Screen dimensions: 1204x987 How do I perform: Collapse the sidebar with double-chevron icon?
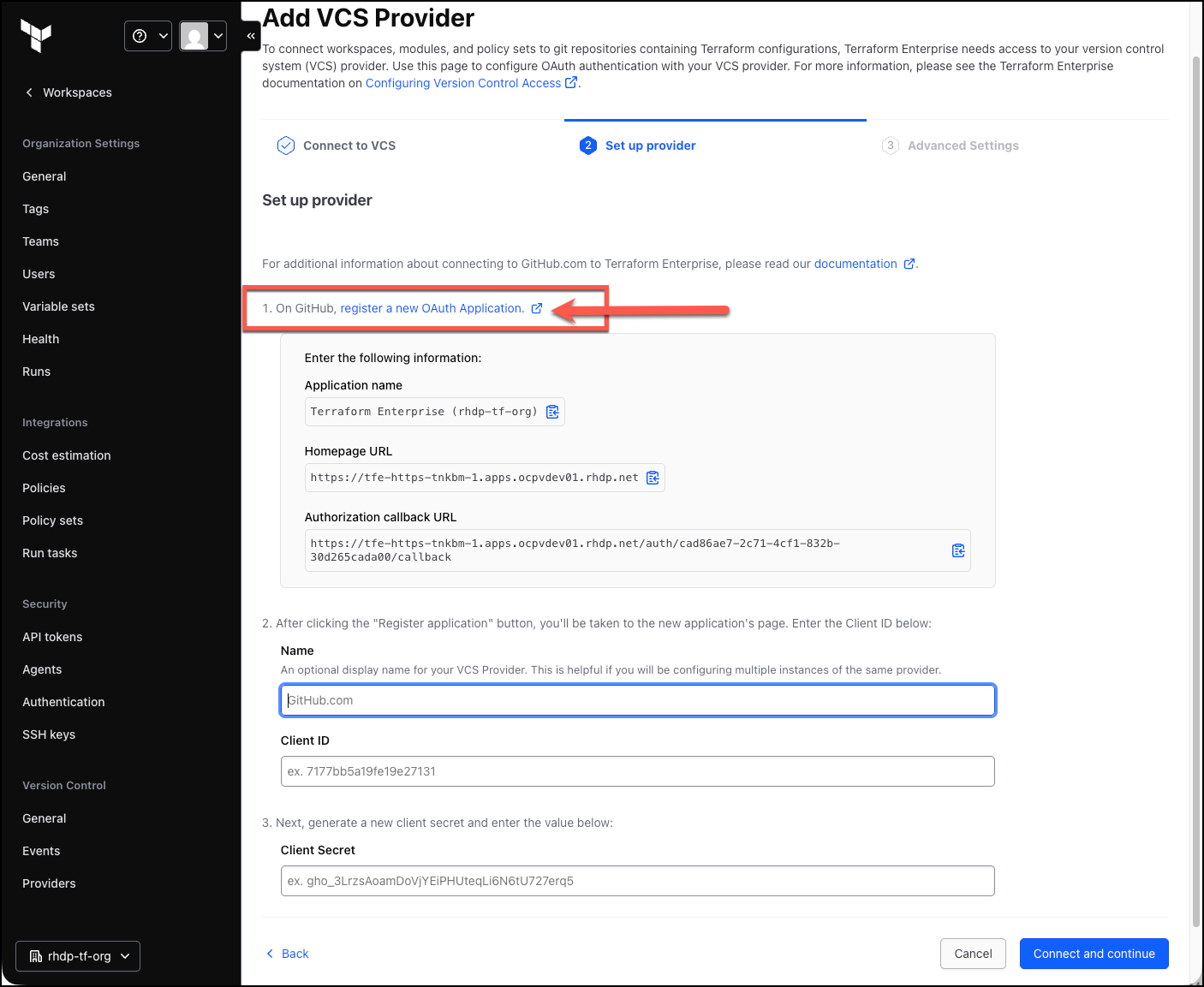point(251,36)
